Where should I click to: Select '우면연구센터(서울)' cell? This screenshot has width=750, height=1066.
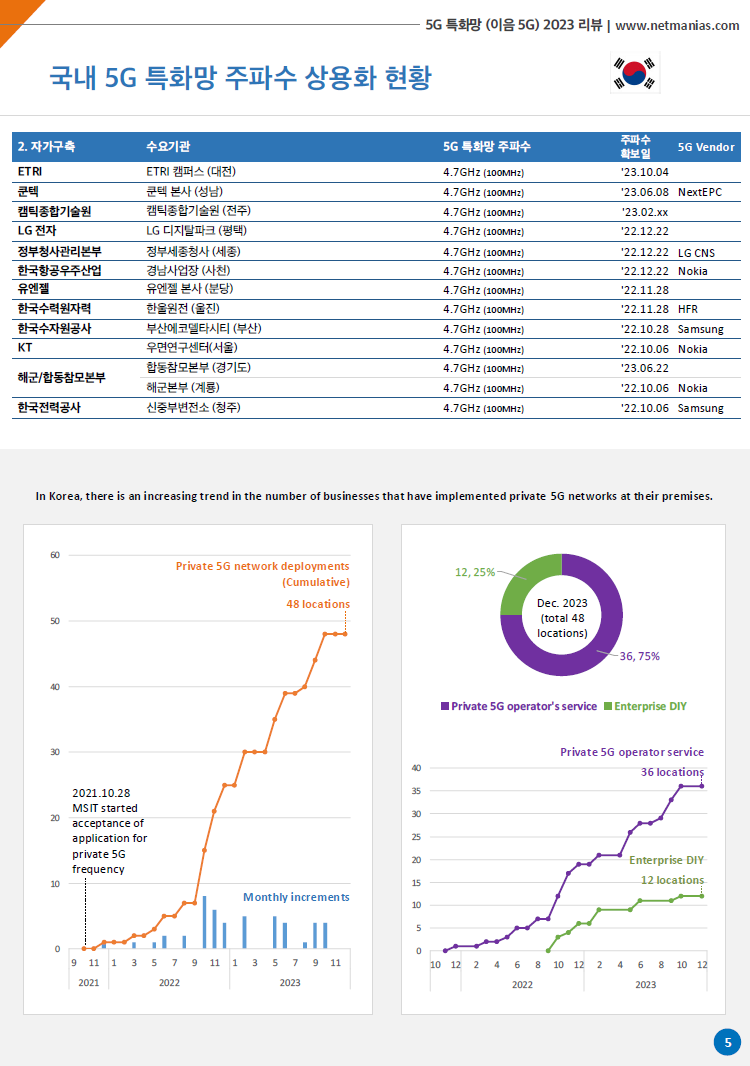tap(192, 347)
